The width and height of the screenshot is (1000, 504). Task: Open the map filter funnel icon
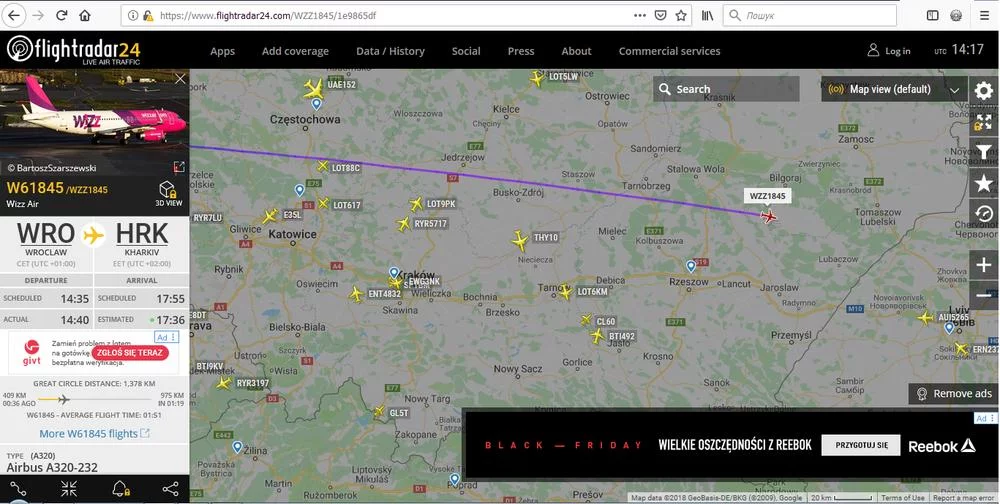click(984, 152)
